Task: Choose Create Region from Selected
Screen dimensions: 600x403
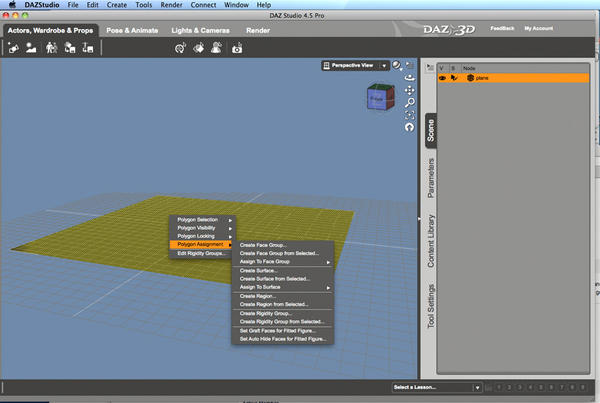Action: (283, 305)
